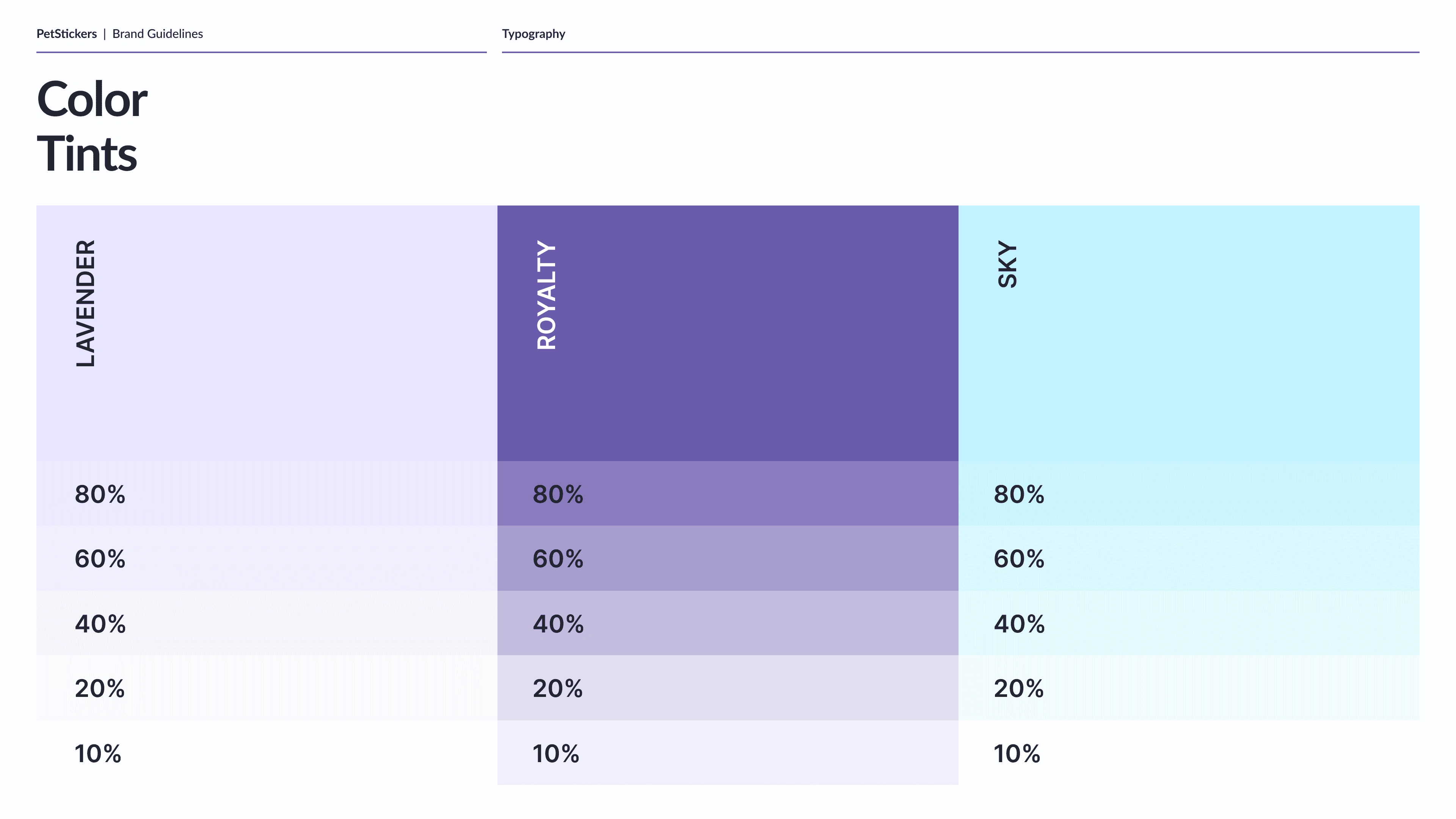
Task: Select the Lavender 60% tint
Action: 267,559
